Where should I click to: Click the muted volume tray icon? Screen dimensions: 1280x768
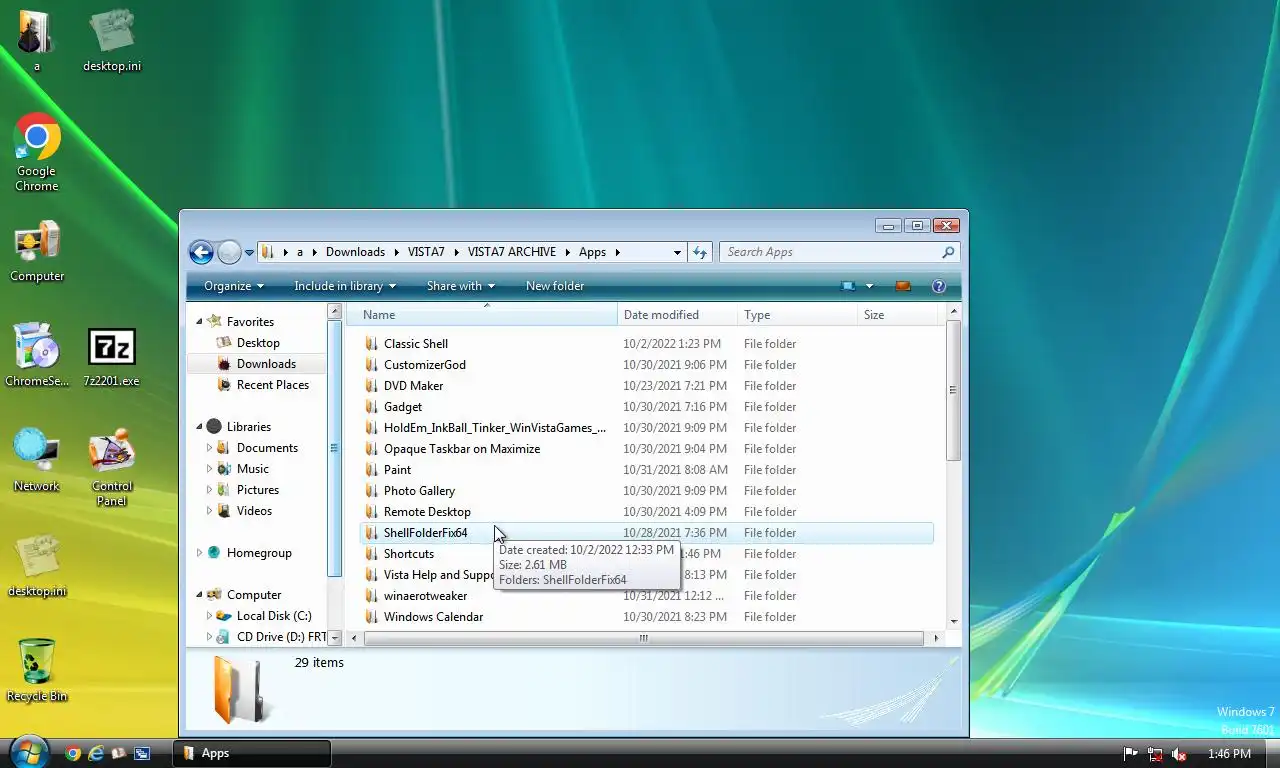pyautogui.click(x=1179, y=754)
